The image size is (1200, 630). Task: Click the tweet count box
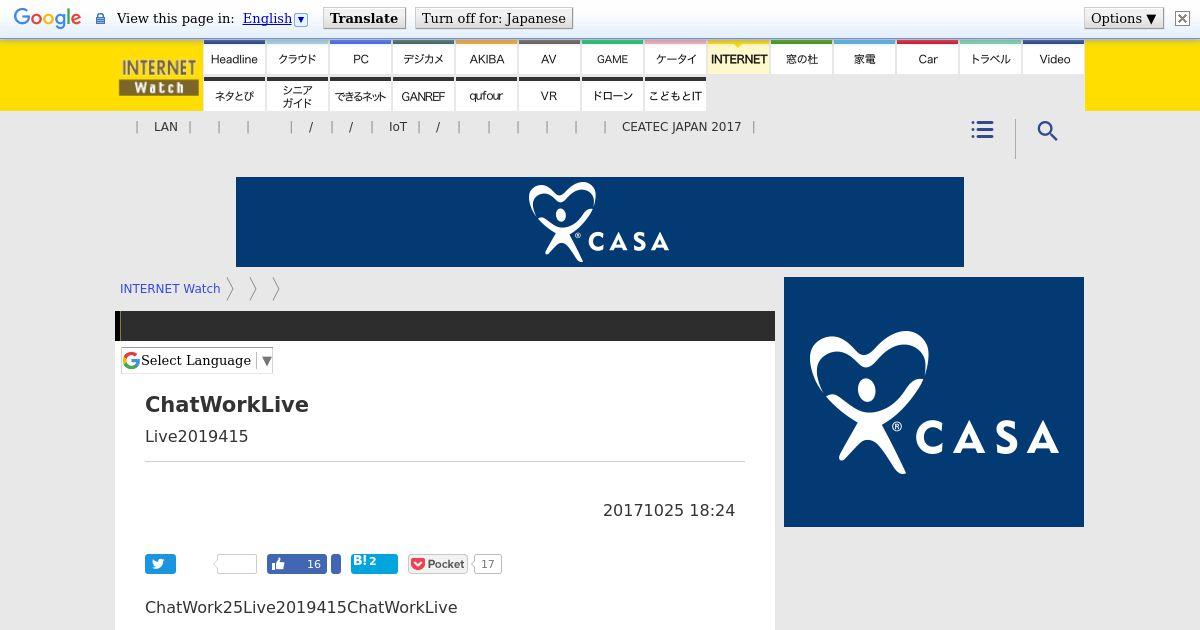[x=237, y=564]
